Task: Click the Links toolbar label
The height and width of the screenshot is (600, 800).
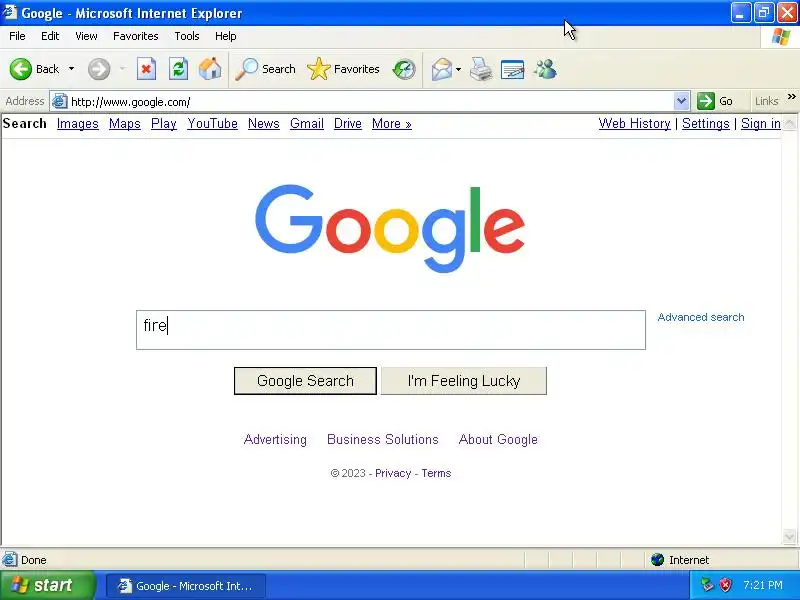Action: tap(767, 101)
